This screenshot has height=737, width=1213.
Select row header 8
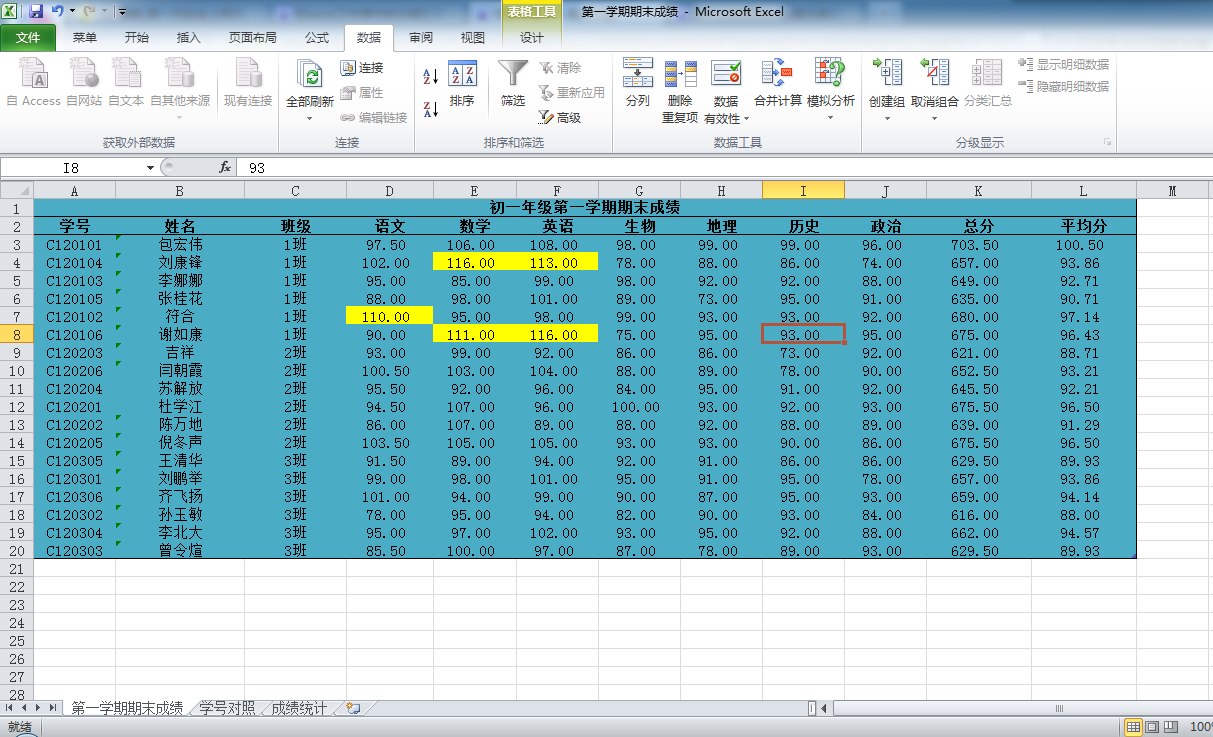tap(16, 335)
